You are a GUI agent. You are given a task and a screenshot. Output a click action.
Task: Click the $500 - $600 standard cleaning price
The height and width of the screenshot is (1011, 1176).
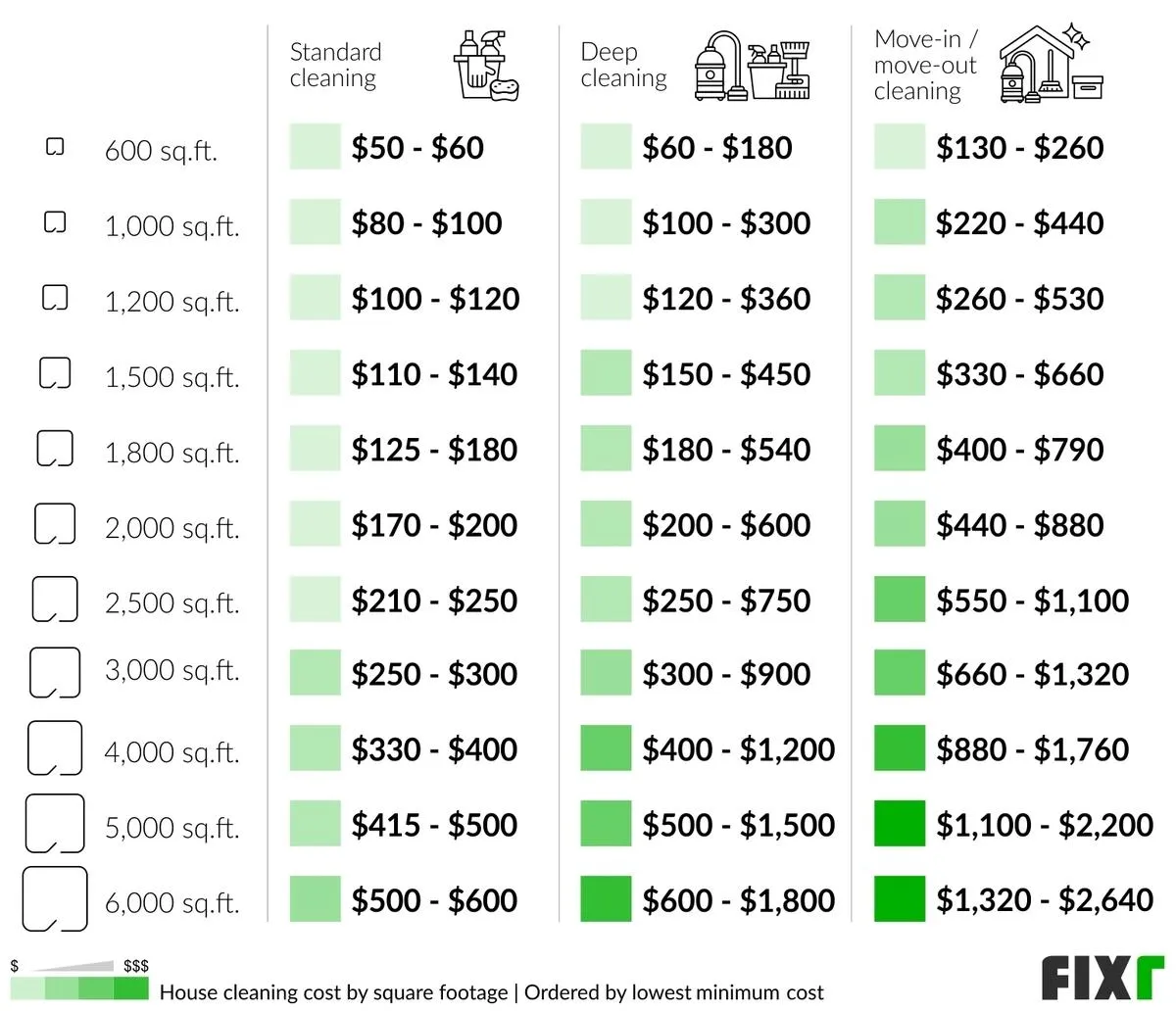click(x=433, y=899)
